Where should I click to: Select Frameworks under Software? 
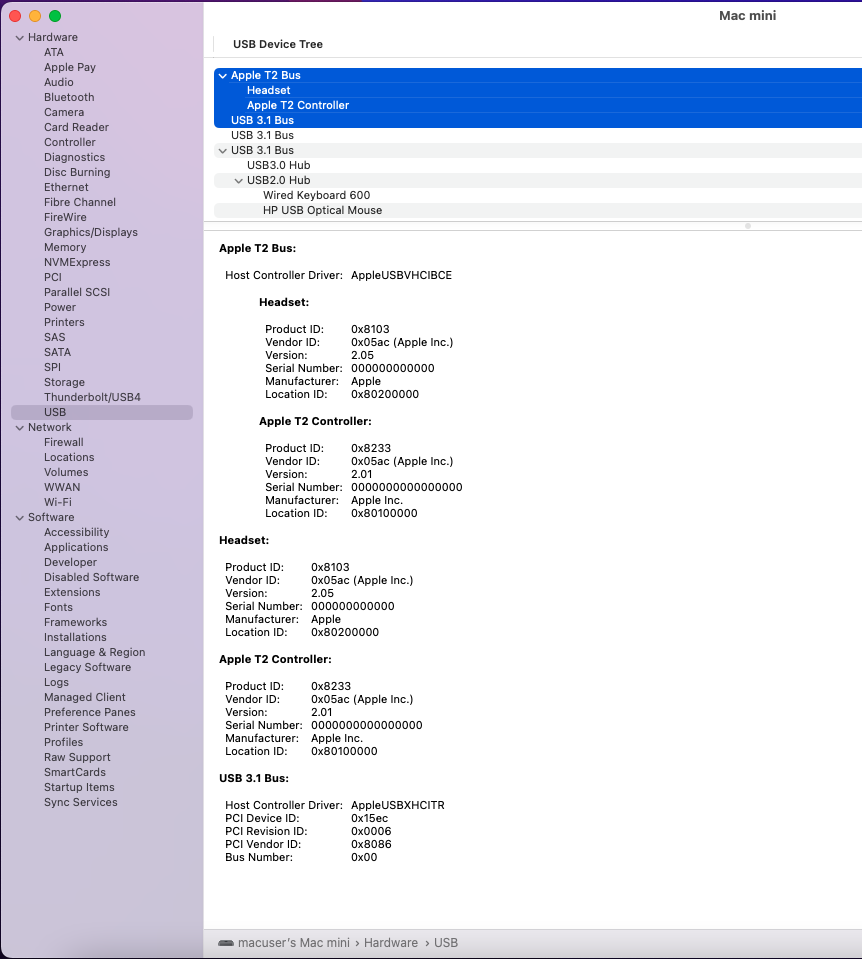(x=75, y=622)
